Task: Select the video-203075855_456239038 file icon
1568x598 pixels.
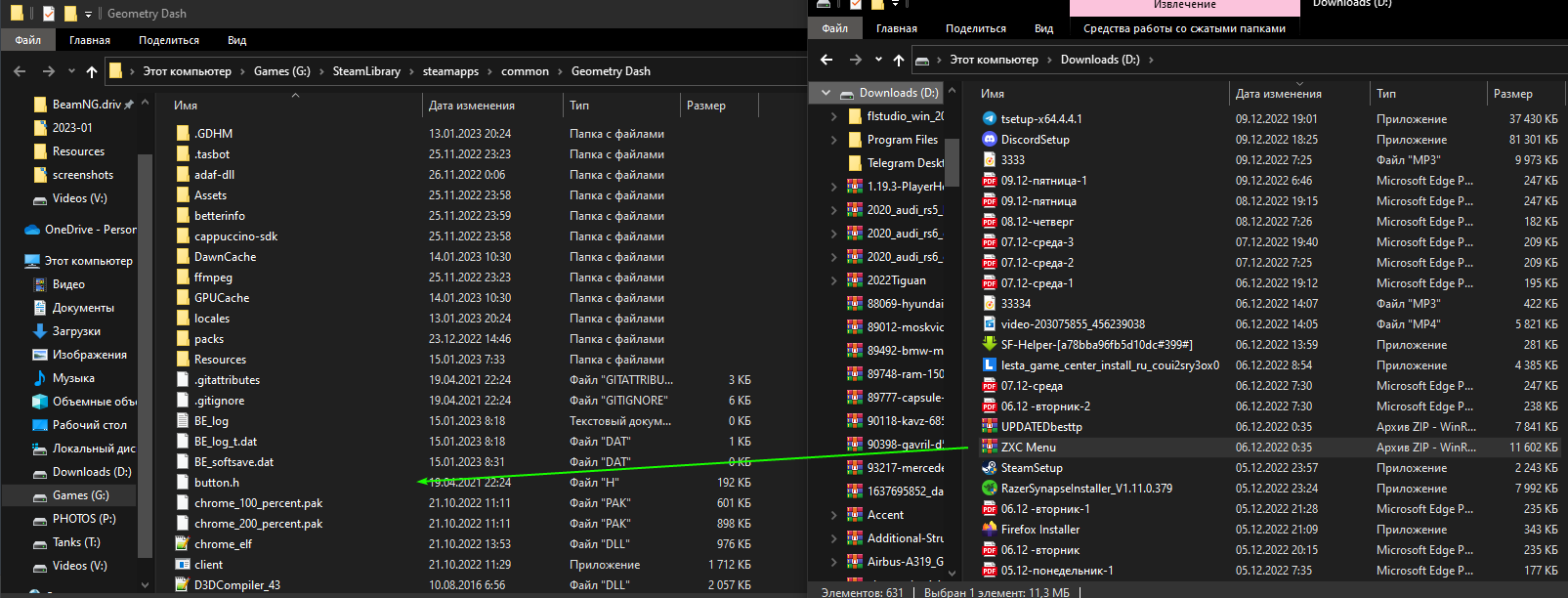Action: pyautogui.click(x=990, y=323)
